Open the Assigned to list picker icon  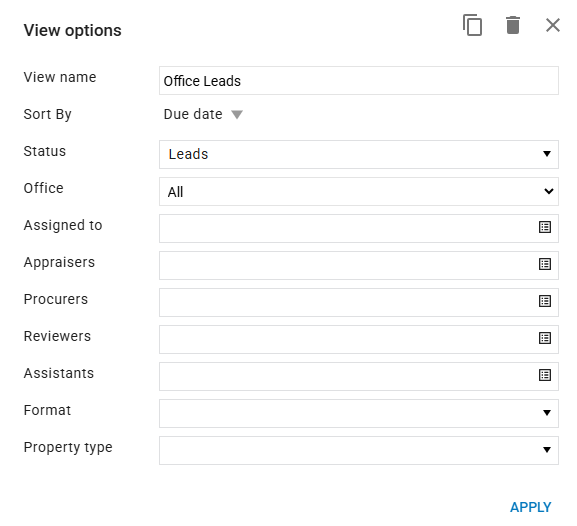(x=545, y=227)
